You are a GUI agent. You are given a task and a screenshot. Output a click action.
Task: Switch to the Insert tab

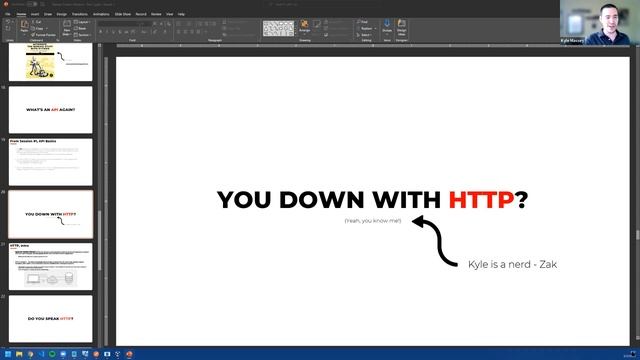click(35, 14)
